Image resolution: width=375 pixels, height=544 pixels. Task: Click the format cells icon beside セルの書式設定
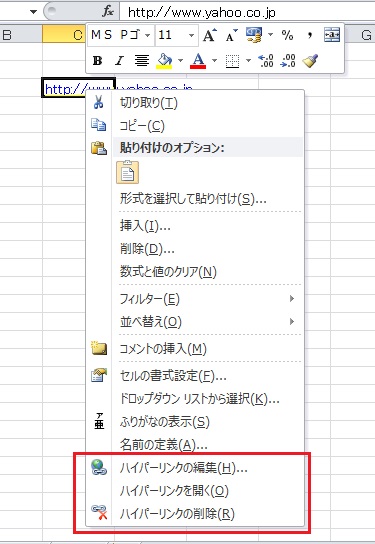[99, 375]
